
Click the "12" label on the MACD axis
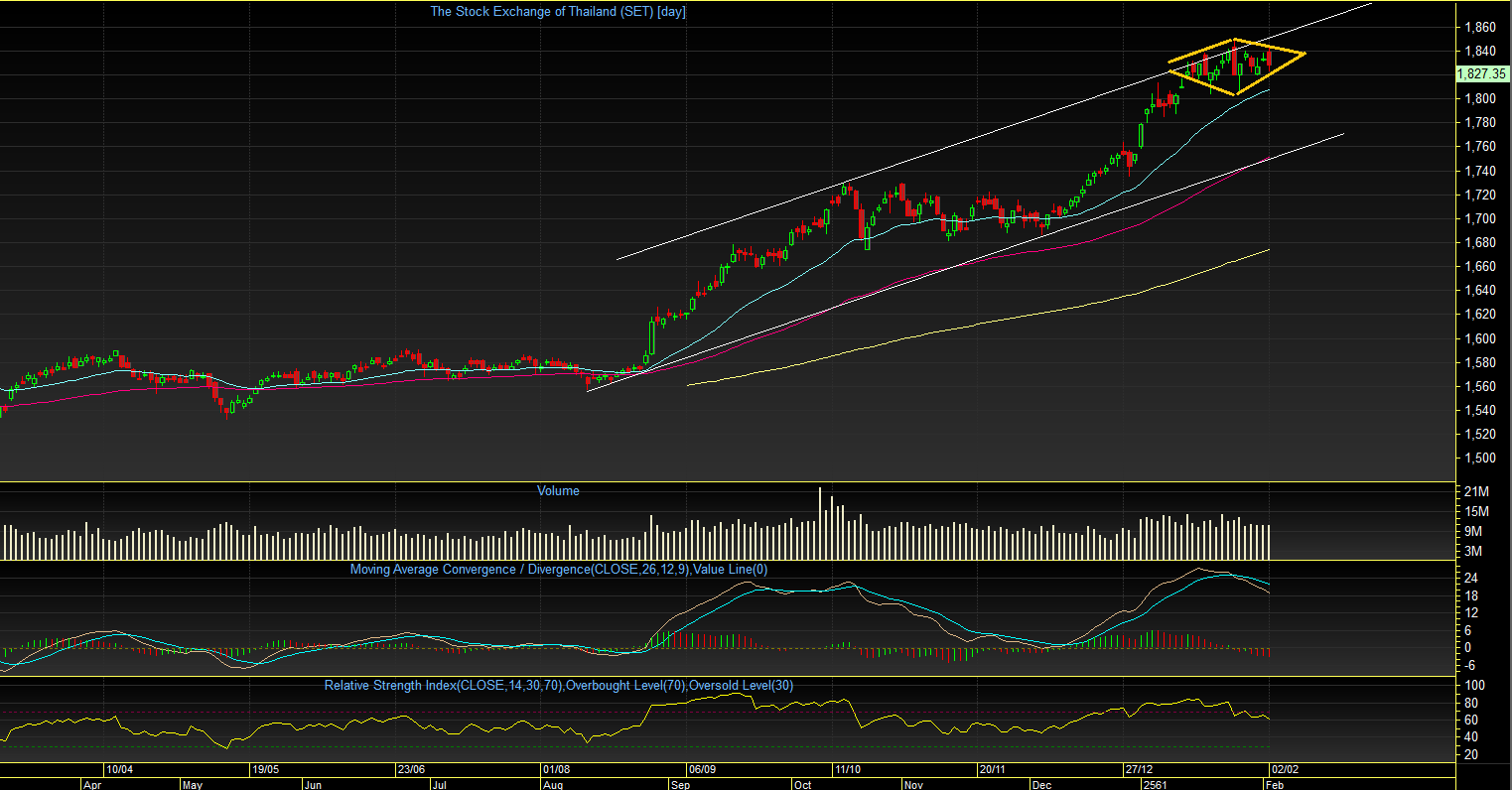[1471, 612]
